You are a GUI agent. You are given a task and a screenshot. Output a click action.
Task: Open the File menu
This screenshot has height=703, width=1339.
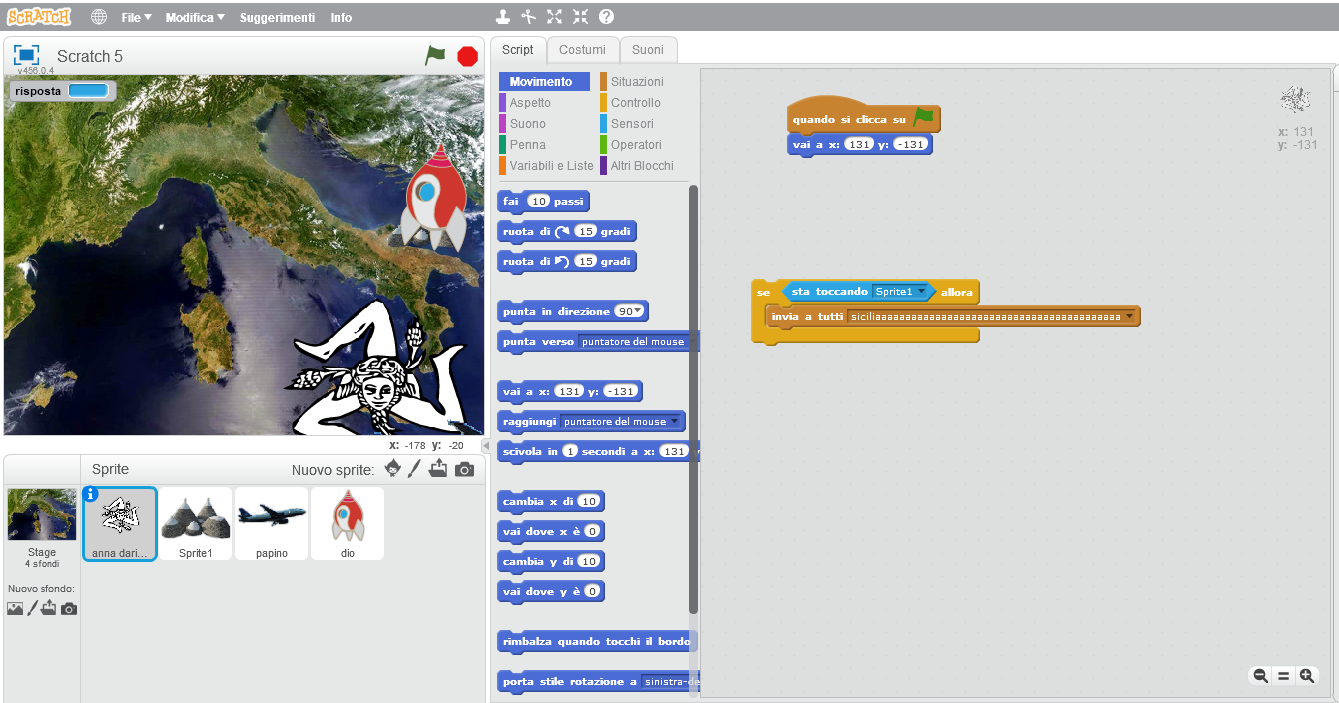click(x=136, y=17)
